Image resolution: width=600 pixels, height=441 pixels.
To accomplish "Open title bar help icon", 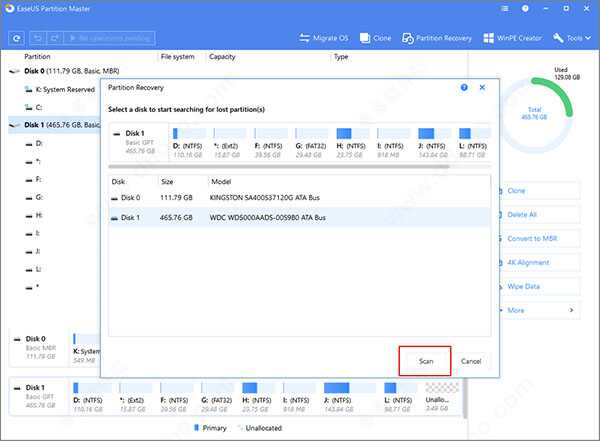I will pos(525,8).
